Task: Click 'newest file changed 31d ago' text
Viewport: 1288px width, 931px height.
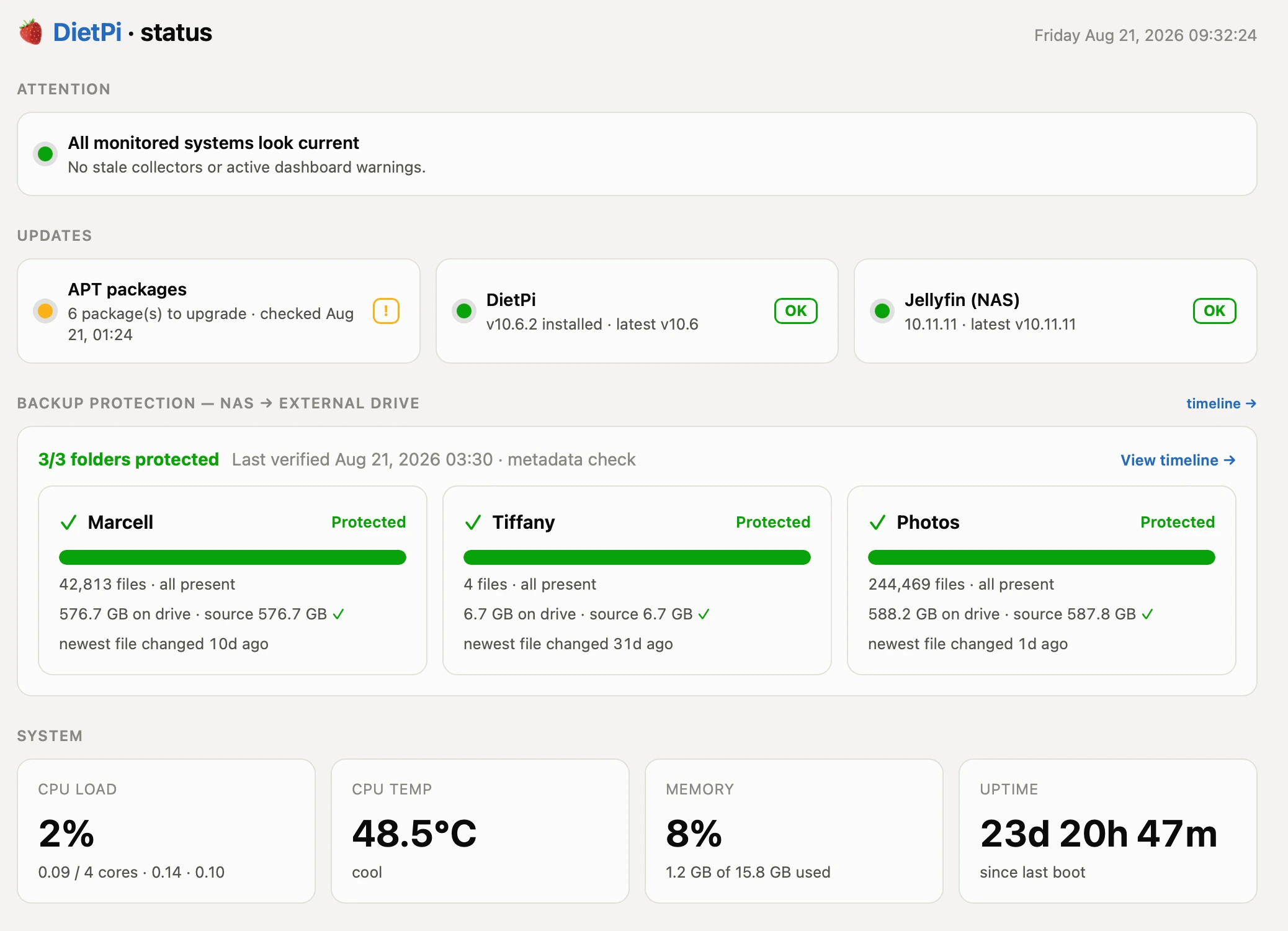Action: pos(568,644)
